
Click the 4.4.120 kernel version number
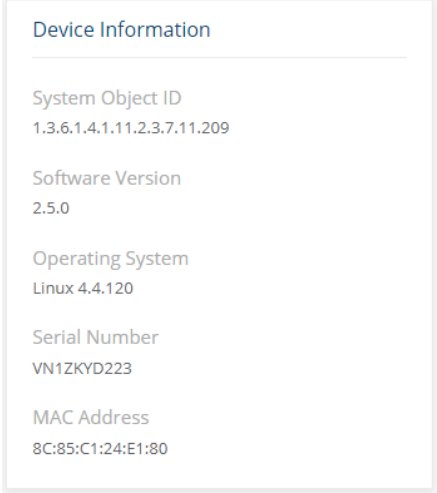(106, 288)
